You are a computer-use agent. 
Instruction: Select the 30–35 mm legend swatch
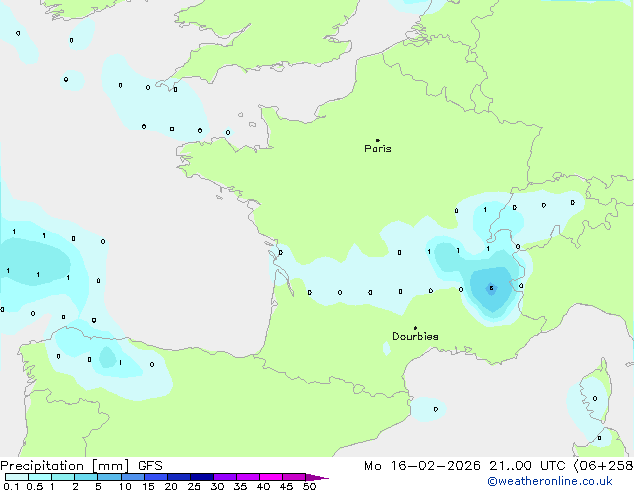(x=224, y=477)
